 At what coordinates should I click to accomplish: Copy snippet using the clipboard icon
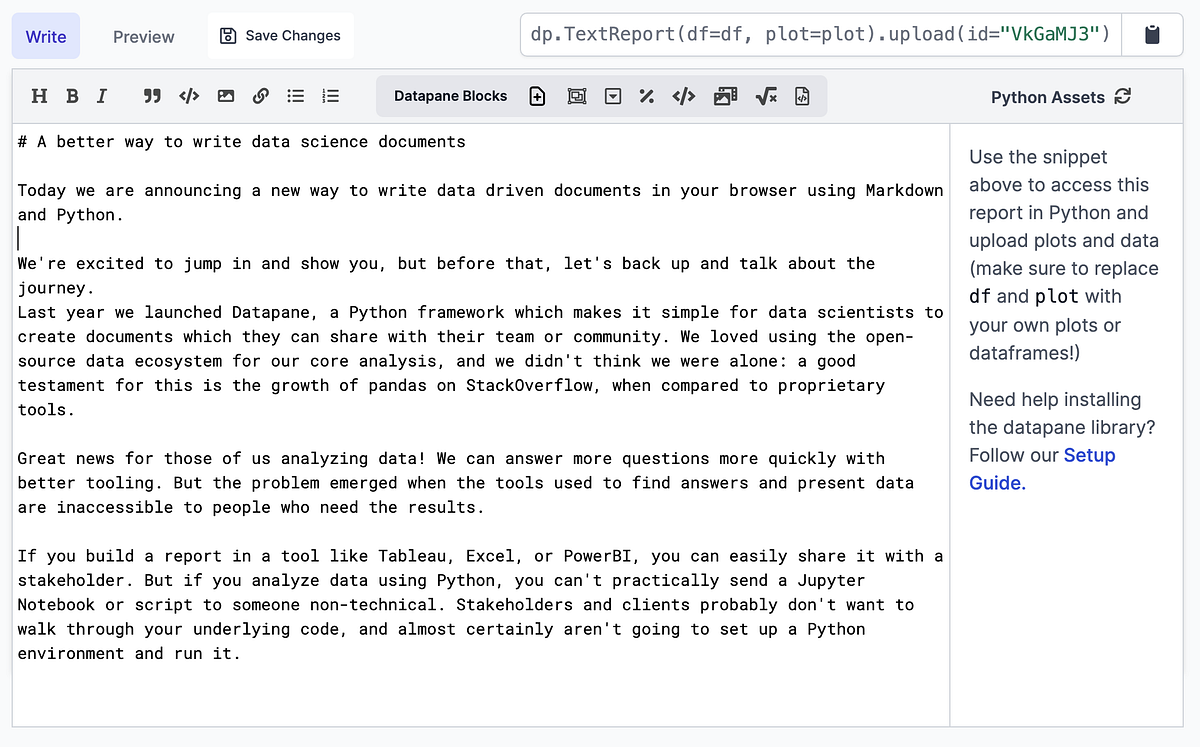(1152, 33)
